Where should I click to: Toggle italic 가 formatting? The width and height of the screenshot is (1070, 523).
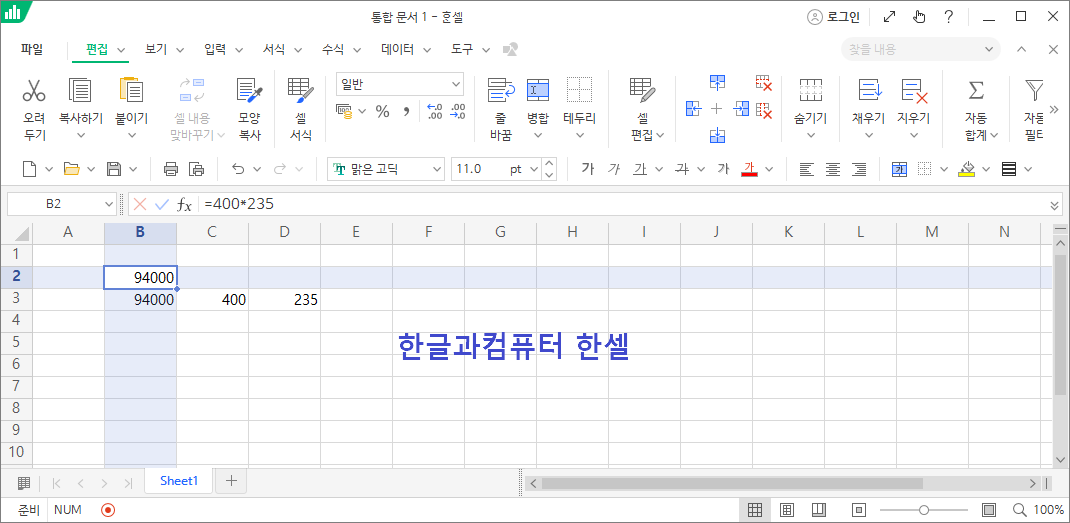613,169
